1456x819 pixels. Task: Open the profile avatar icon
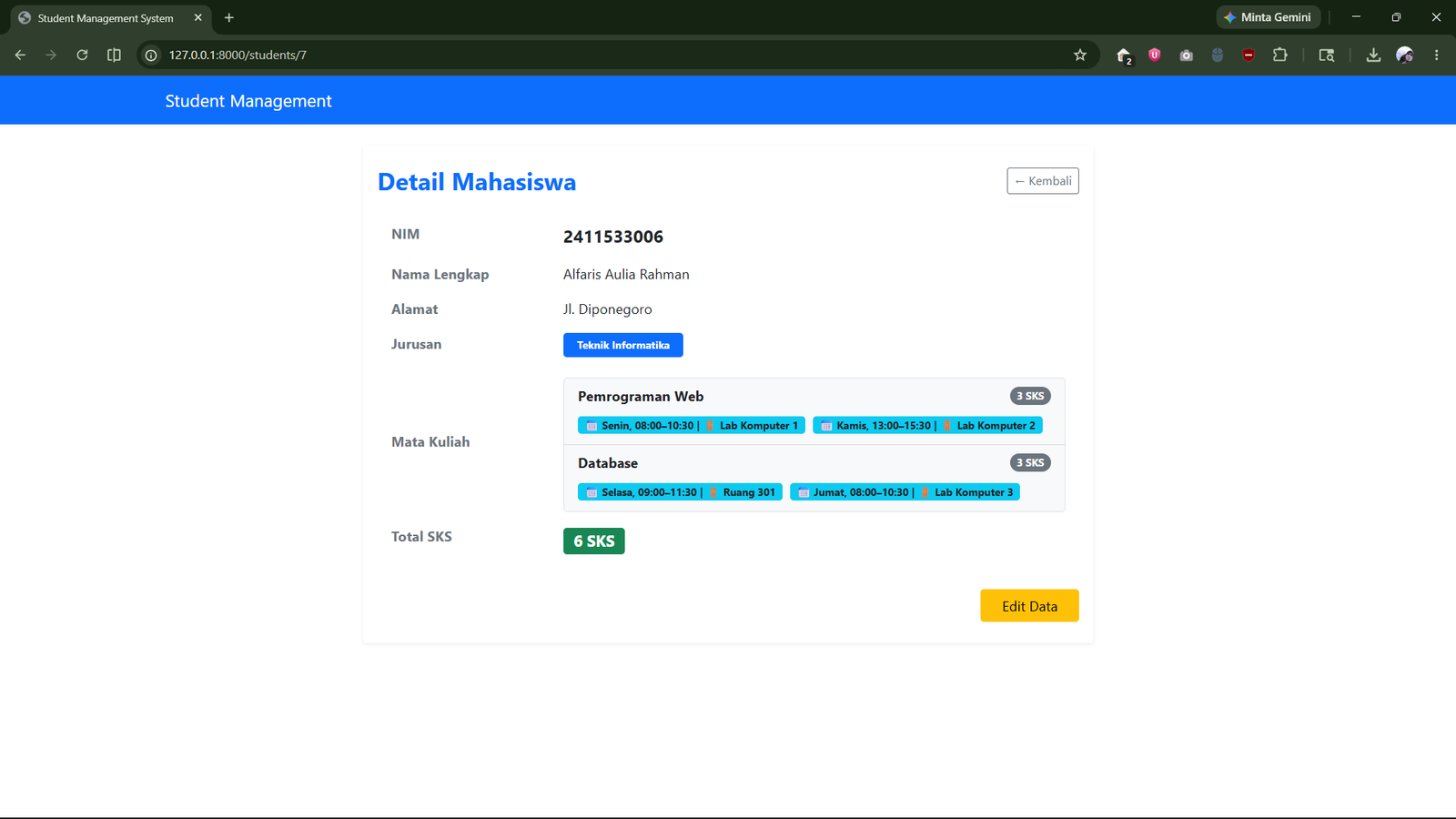[x=1405, y=55]
